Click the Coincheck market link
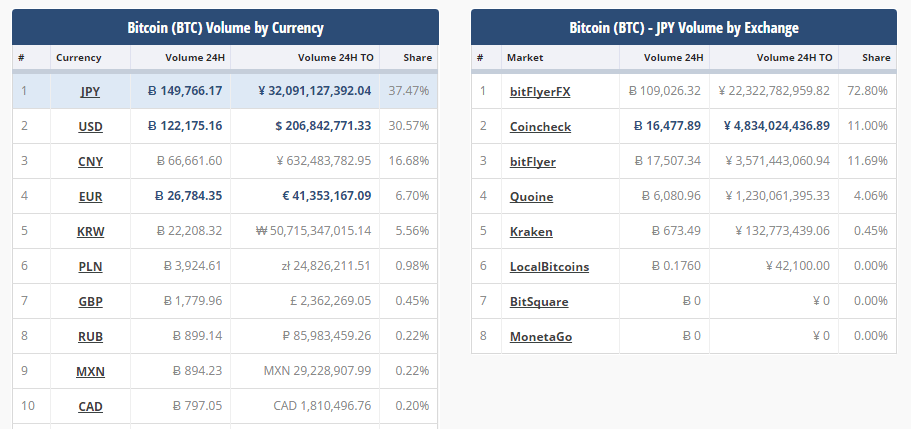Image resolution: width=911 pixels, height=429 pixels. coord(539,127)
